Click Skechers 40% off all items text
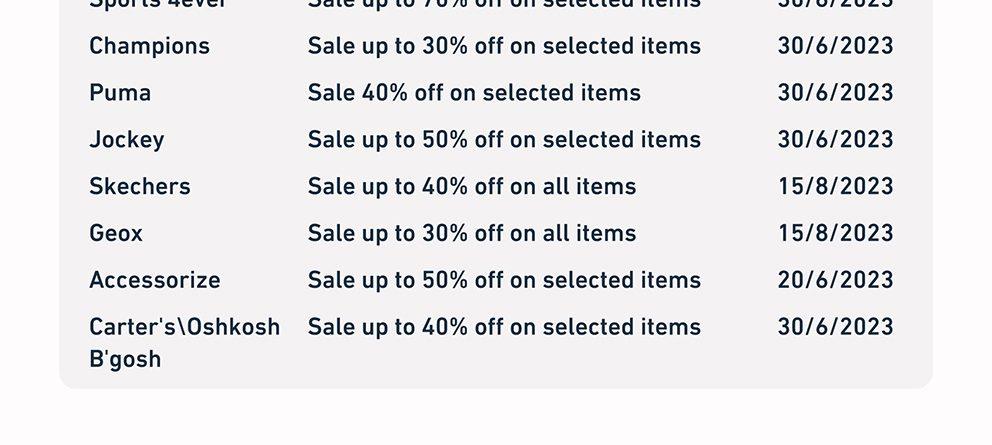This screenshot has width=992, height=445. (472, 187)
